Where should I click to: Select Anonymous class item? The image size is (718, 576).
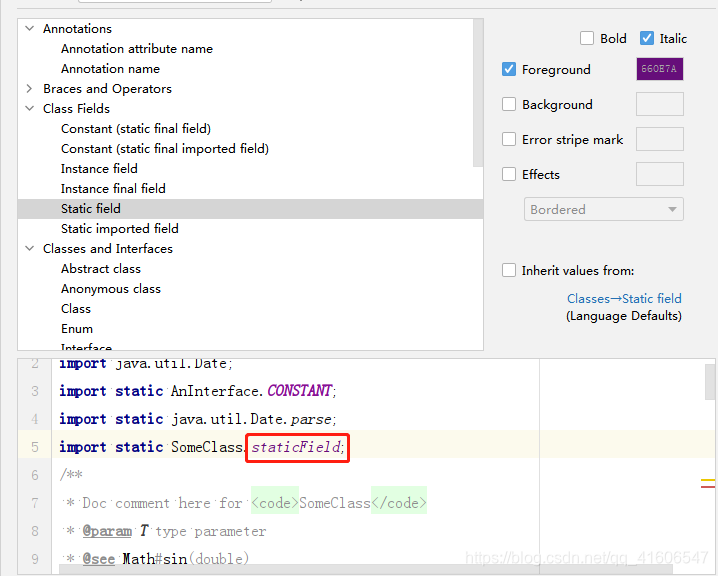(x=111, y=288)
